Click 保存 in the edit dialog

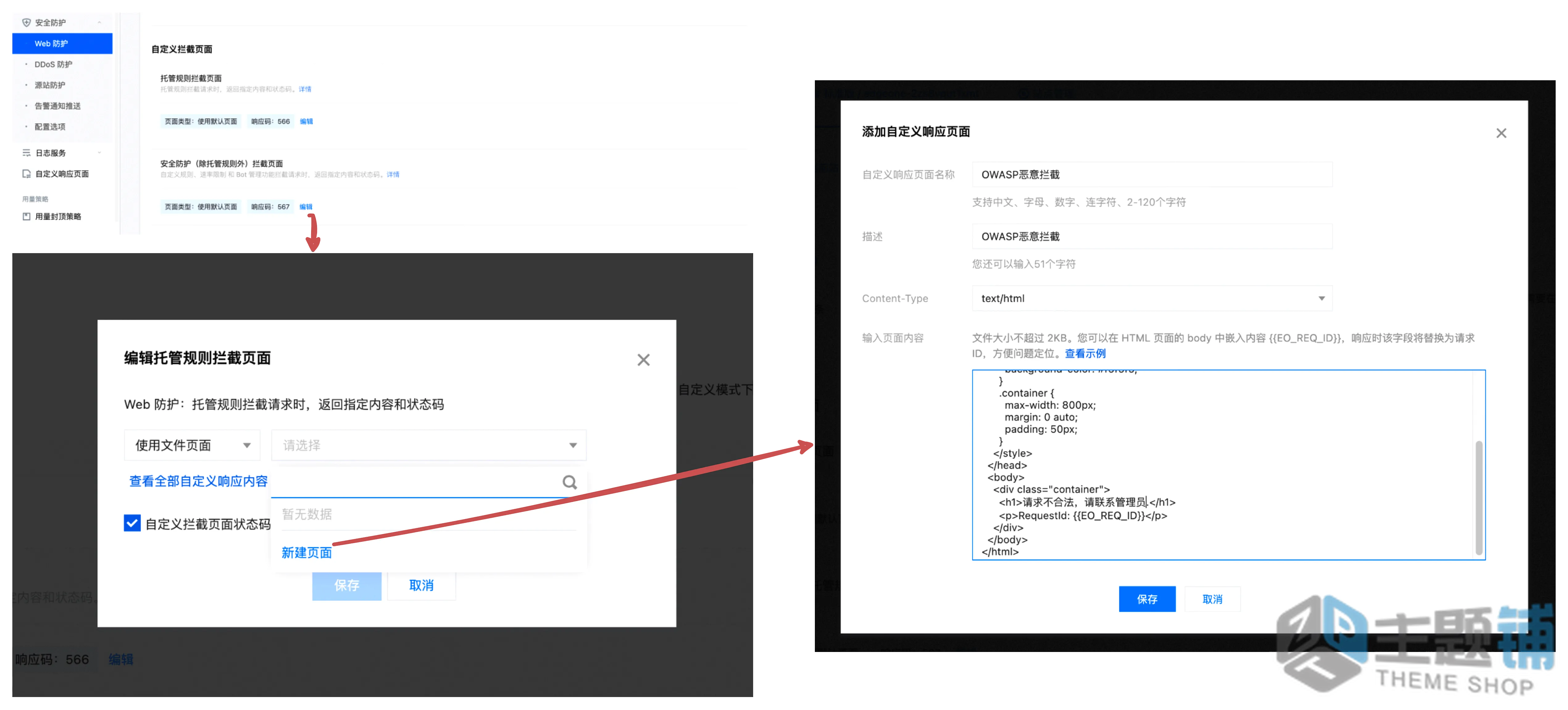[x=346, y=585]
